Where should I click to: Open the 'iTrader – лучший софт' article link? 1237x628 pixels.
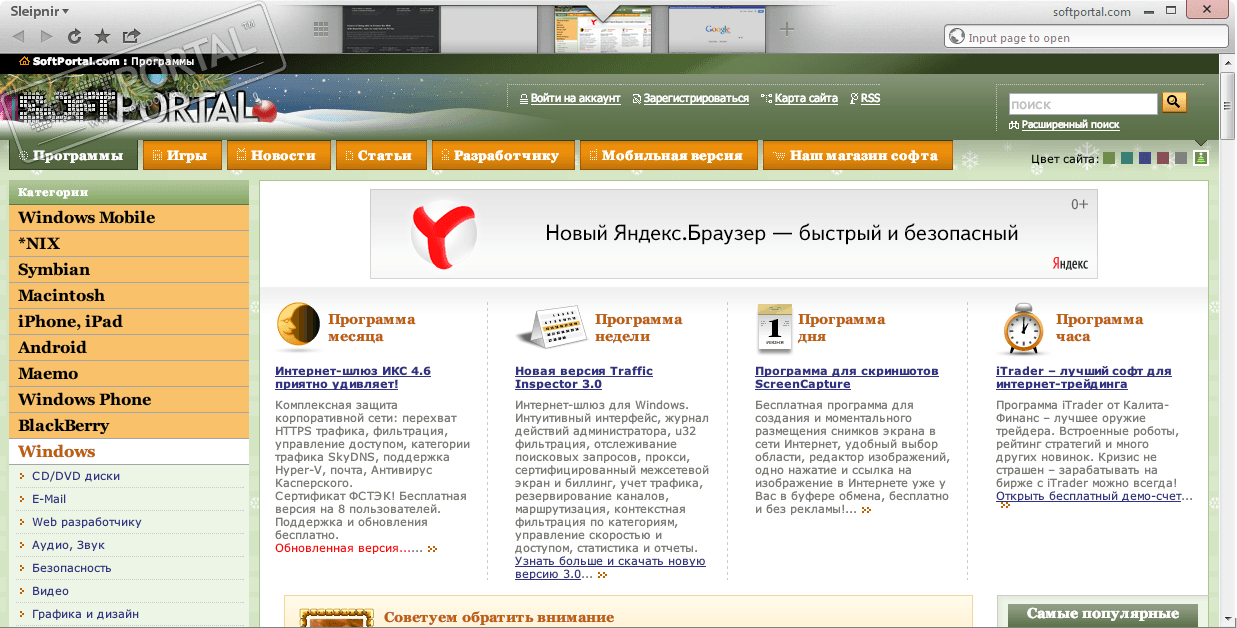[1083, 377]
